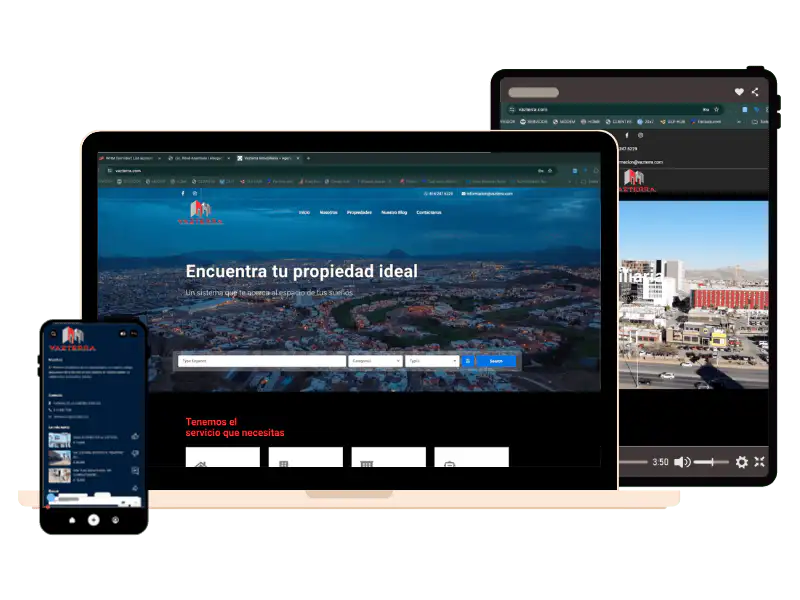Screen dimensions: 800x600
Task: Click the Vazterra logo on the laptop website
Action: [200, 212]
